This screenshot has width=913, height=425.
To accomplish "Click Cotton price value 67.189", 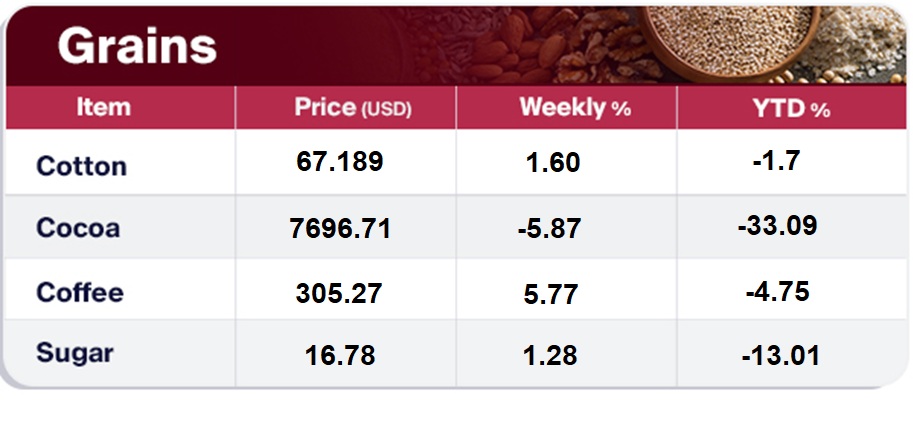I will click(x=340, y=162).
